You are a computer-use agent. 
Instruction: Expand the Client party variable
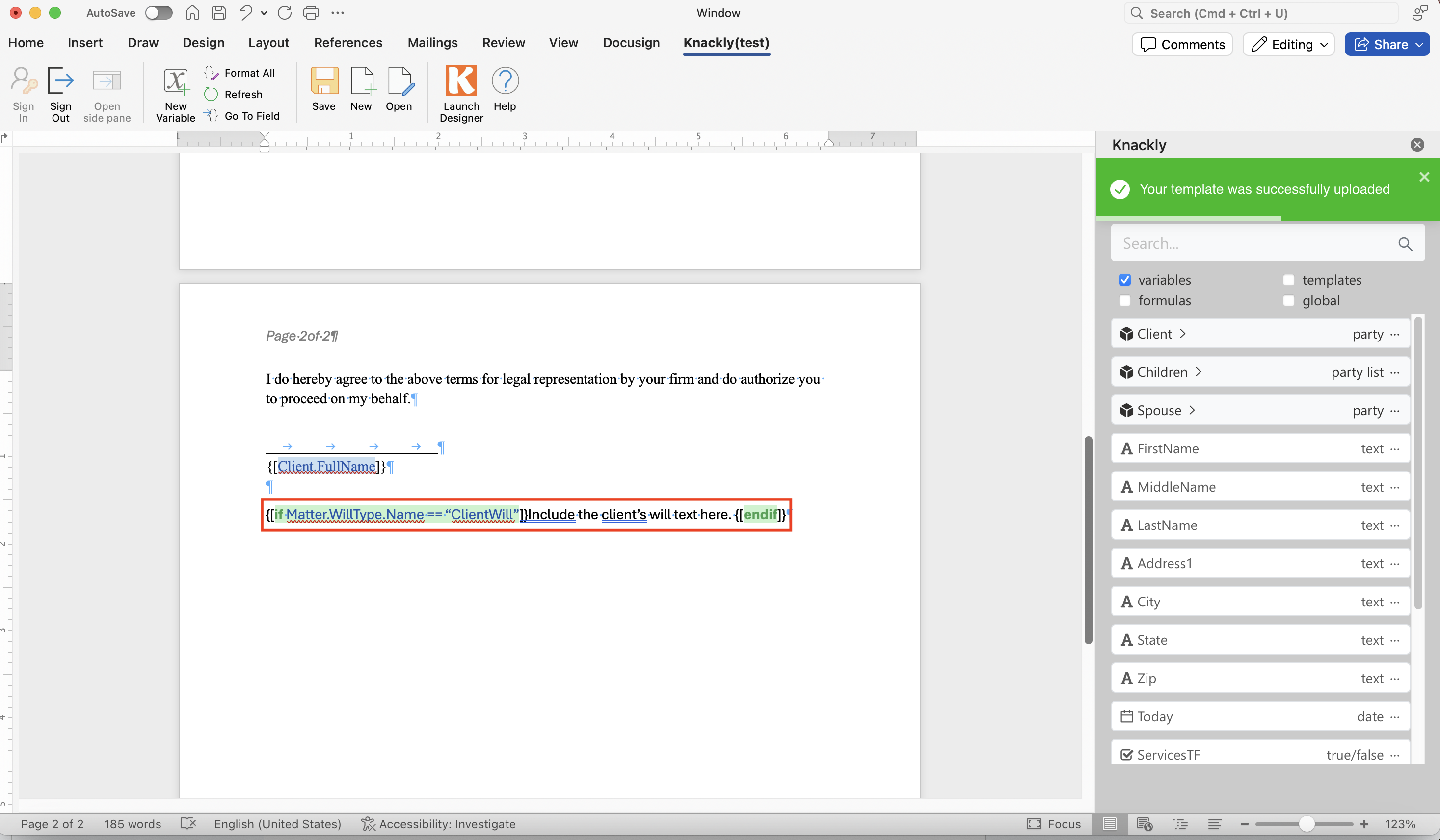1182,334
